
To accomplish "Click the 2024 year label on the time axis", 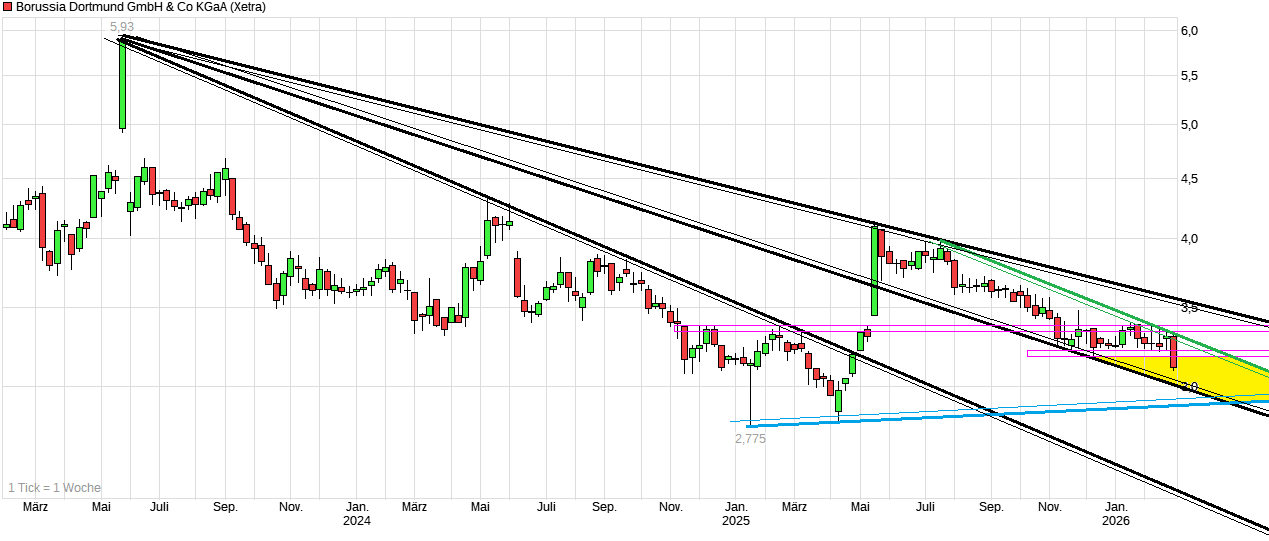I will tap(357, 521).
